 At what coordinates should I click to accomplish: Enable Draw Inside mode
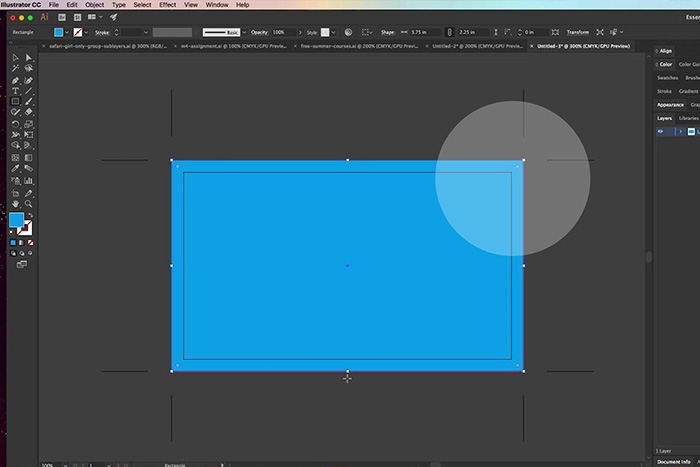(x=30, y=253)
